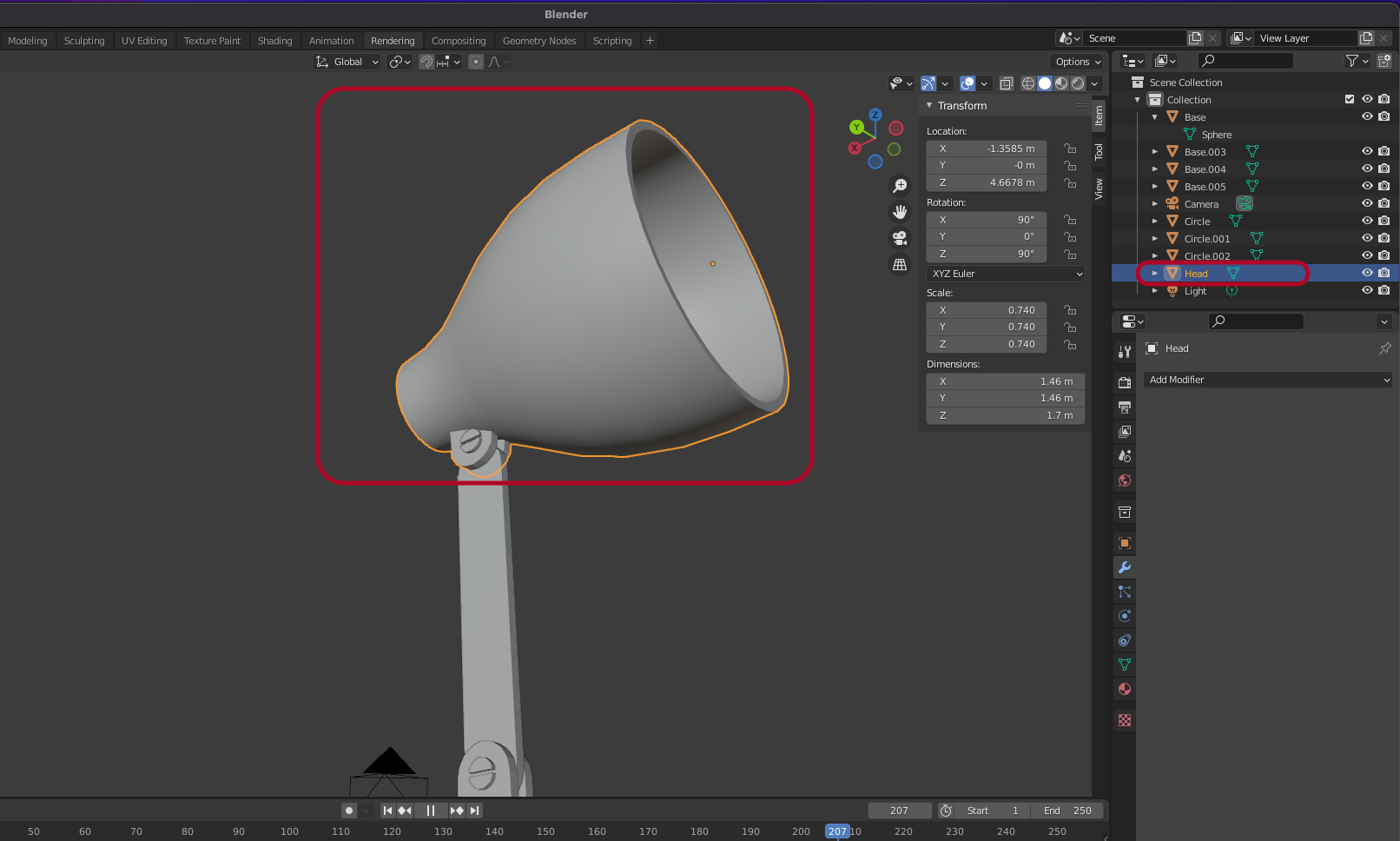The height and width of the screenshot is (841, 1400).
Task: Open viewport shading options arrow
Action: [1094, 83]
